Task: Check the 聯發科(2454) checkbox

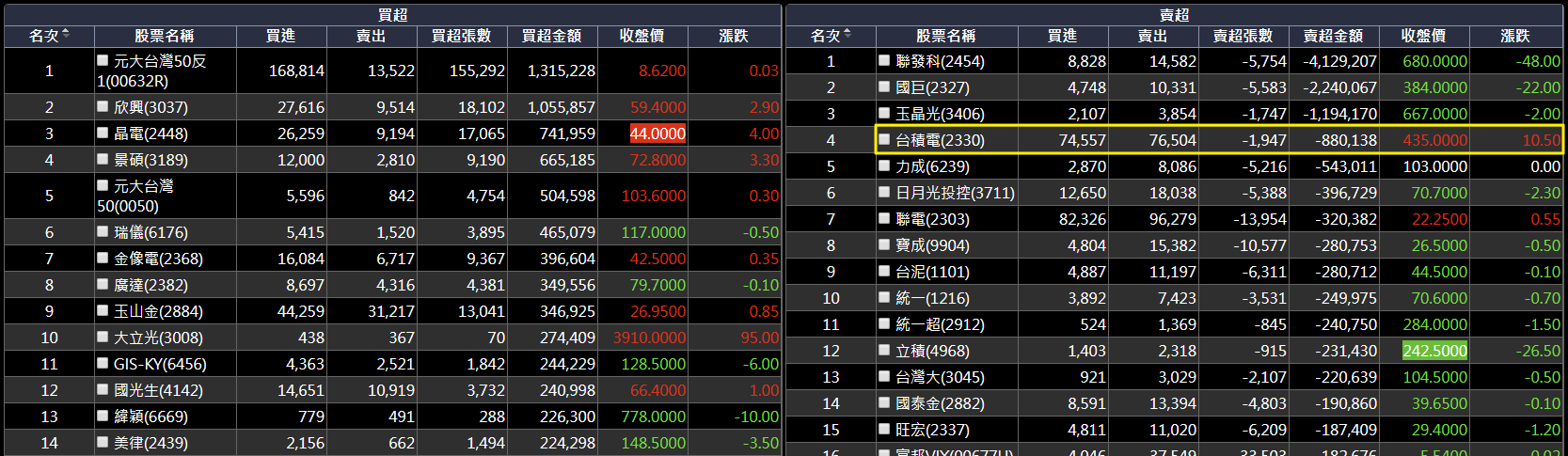Action: tap(884, 60)
